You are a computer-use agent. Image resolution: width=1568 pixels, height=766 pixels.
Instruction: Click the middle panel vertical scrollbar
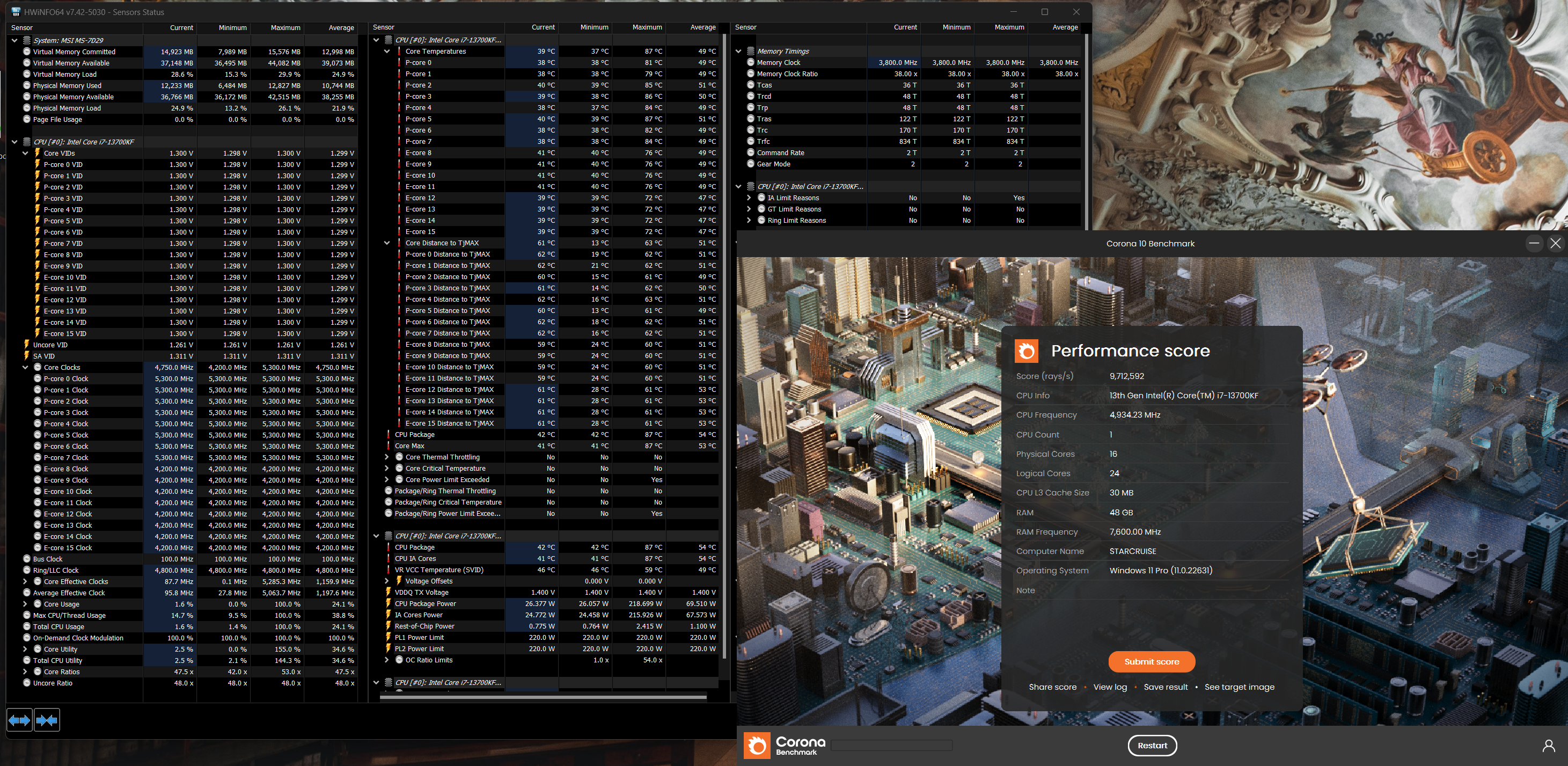pyautogui.click(x=724, y=346)
